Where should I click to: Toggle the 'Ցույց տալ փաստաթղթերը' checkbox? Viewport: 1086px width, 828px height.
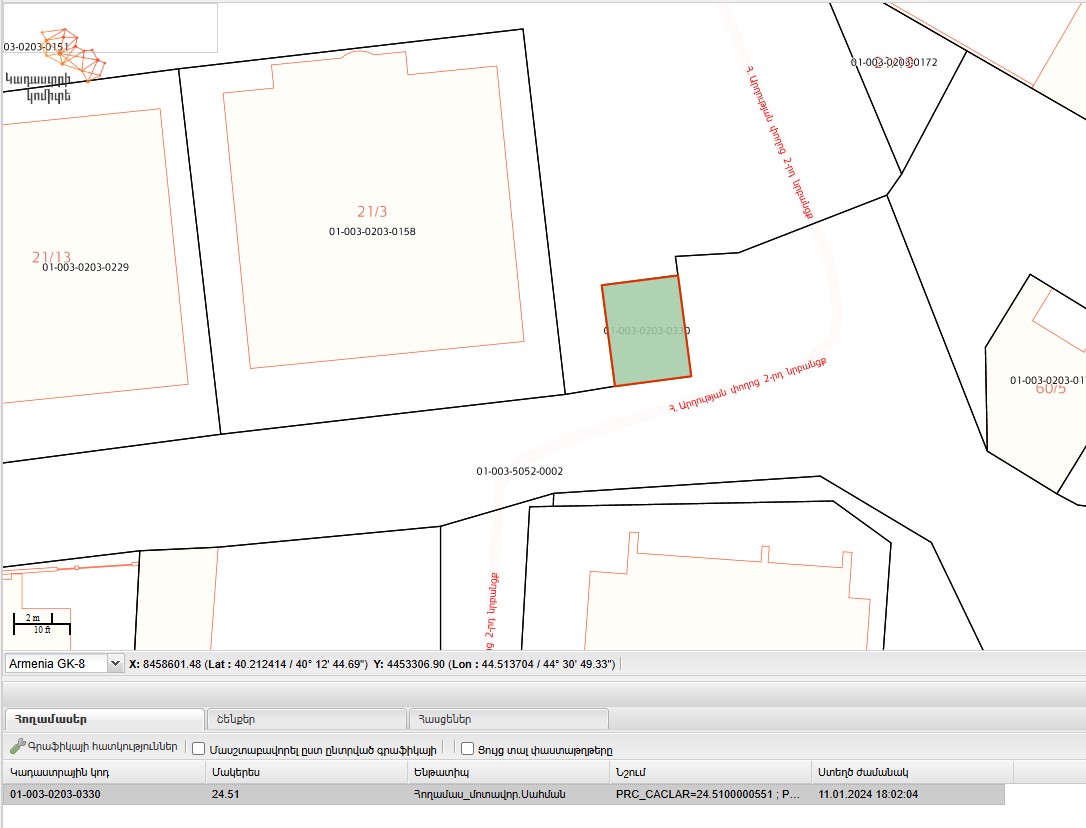[x=467, y=748]
